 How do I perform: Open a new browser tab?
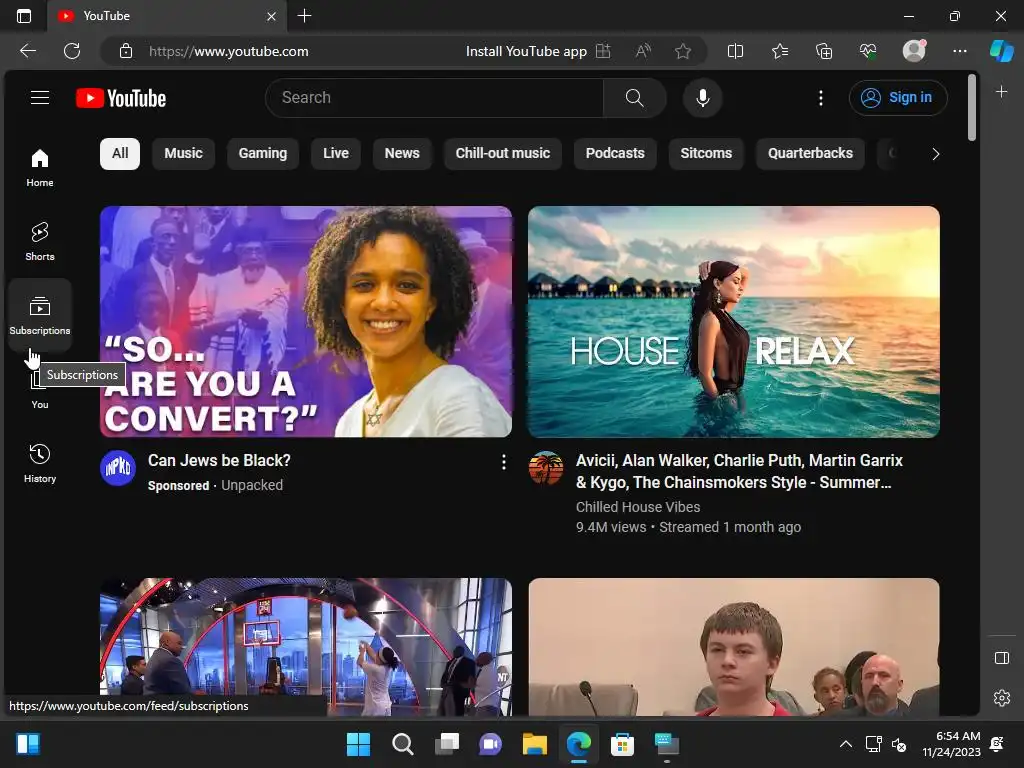(x=304, y=16)
